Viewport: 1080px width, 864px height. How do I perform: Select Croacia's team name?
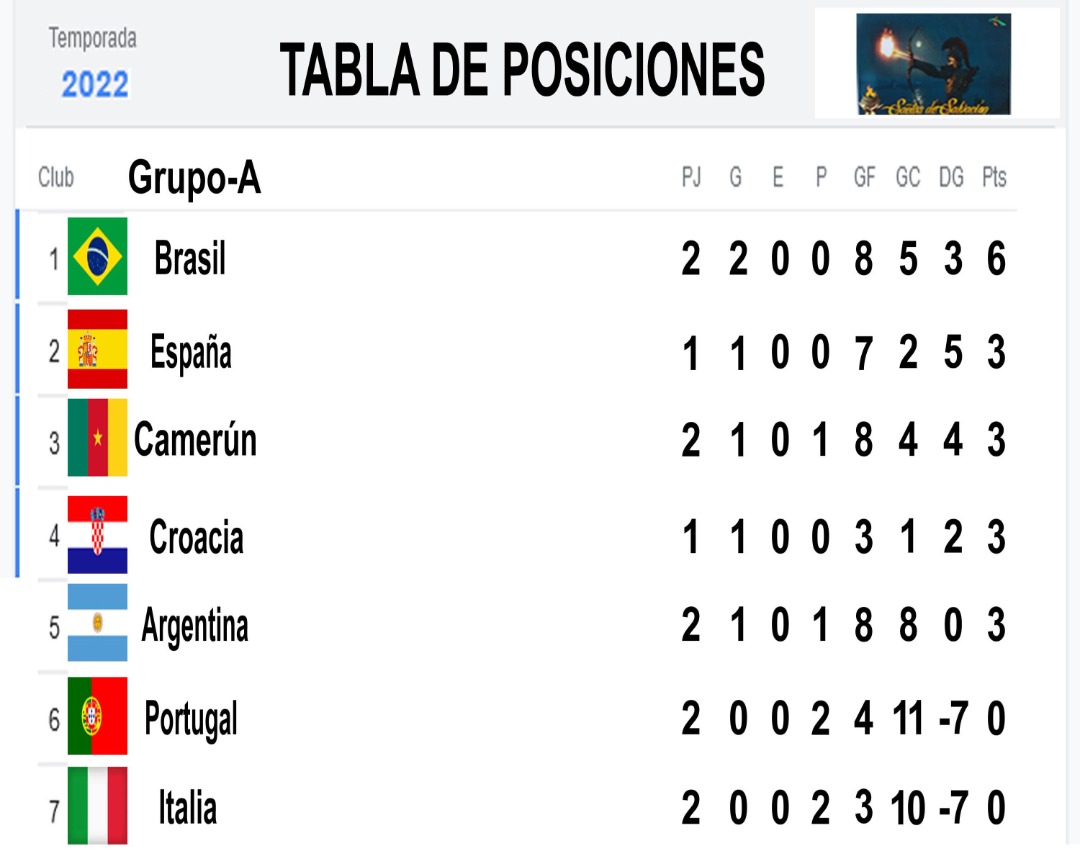click(x=196, y=537)
